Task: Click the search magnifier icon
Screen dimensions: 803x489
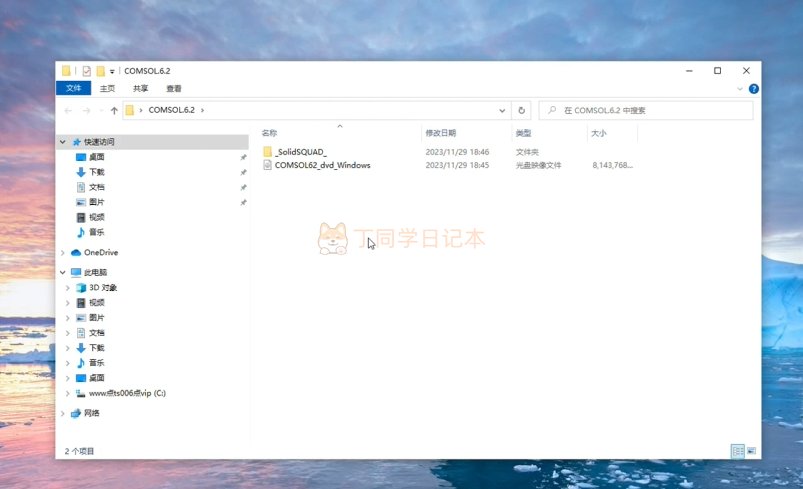Action: coord(552,110)
